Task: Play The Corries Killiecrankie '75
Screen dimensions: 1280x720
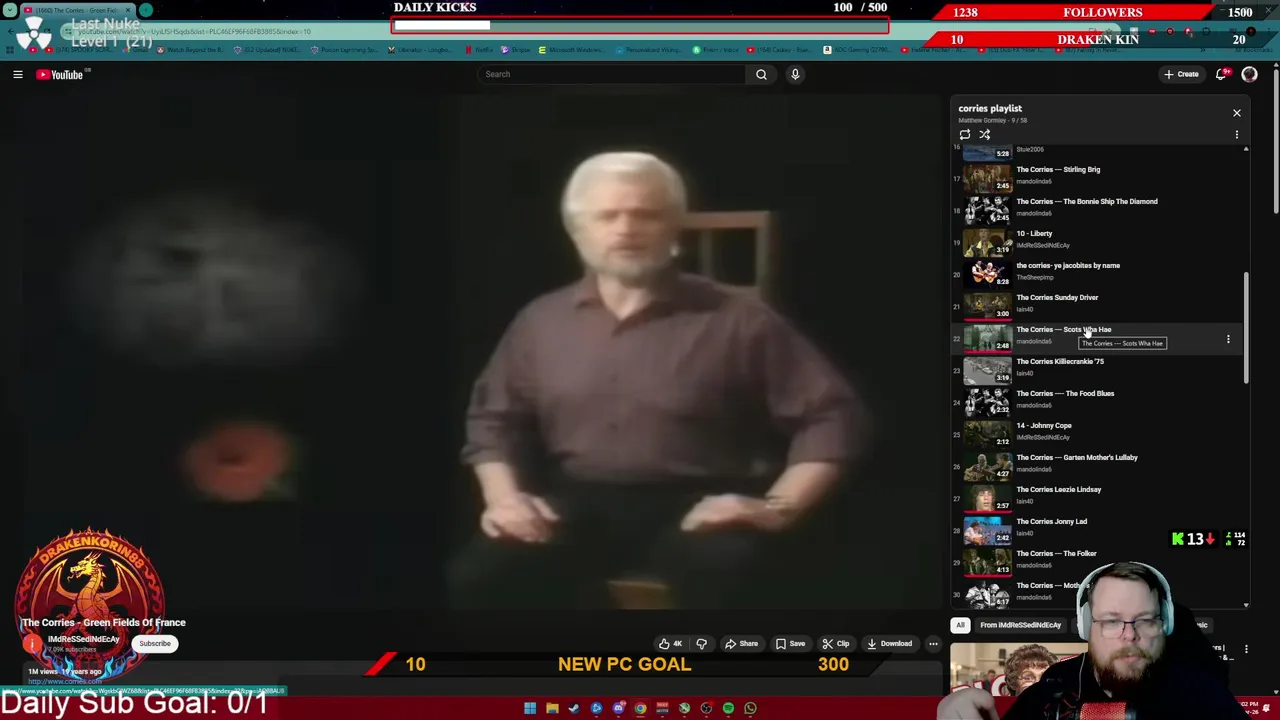Action: 1060,361
